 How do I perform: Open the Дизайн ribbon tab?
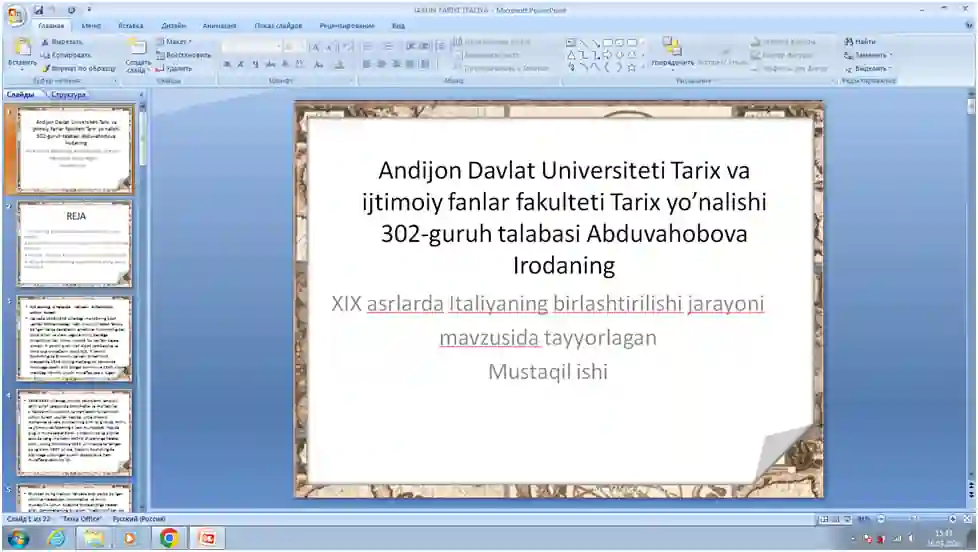coord(173,26)
